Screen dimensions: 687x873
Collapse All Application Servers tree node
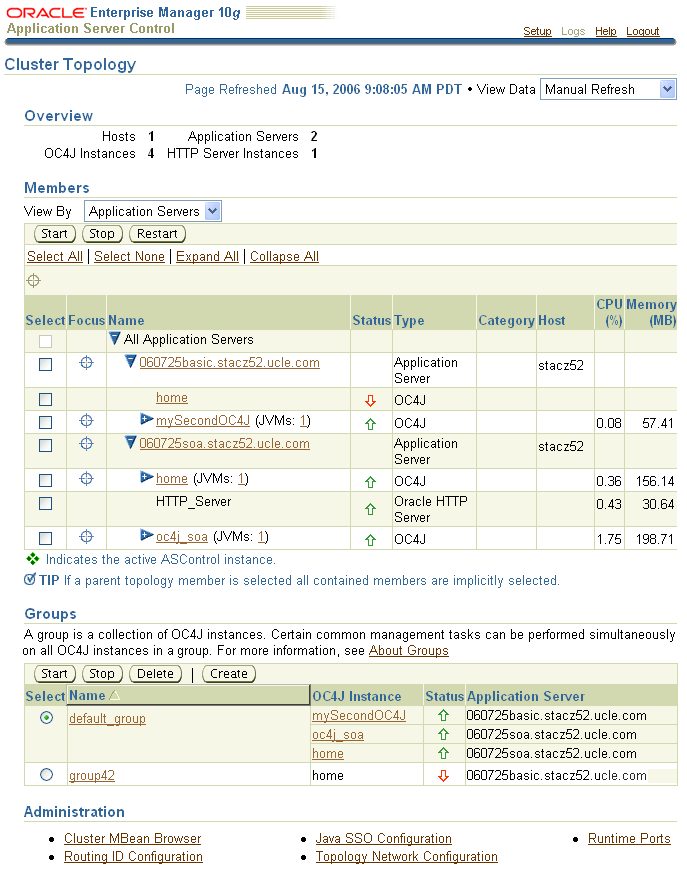tap(115, 338)
